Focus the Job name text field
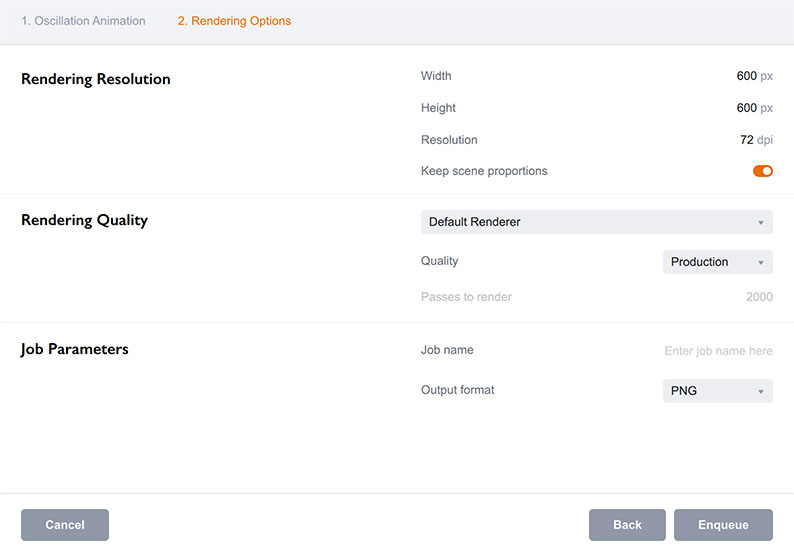The width and height of the screenshot is (794, 552). [718, 351]
